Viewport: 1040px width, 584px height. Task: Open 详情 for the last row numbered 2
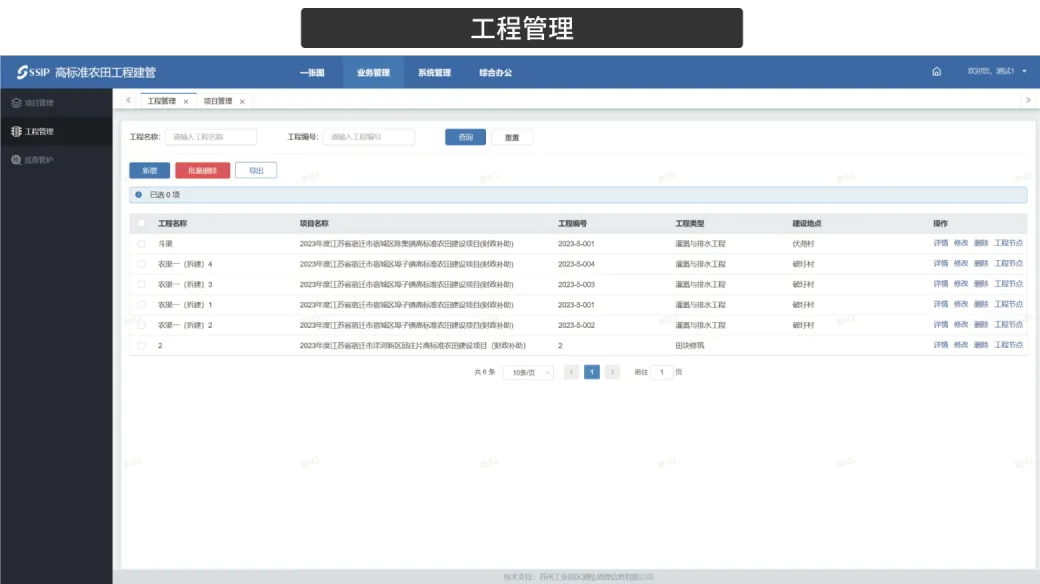941,345
